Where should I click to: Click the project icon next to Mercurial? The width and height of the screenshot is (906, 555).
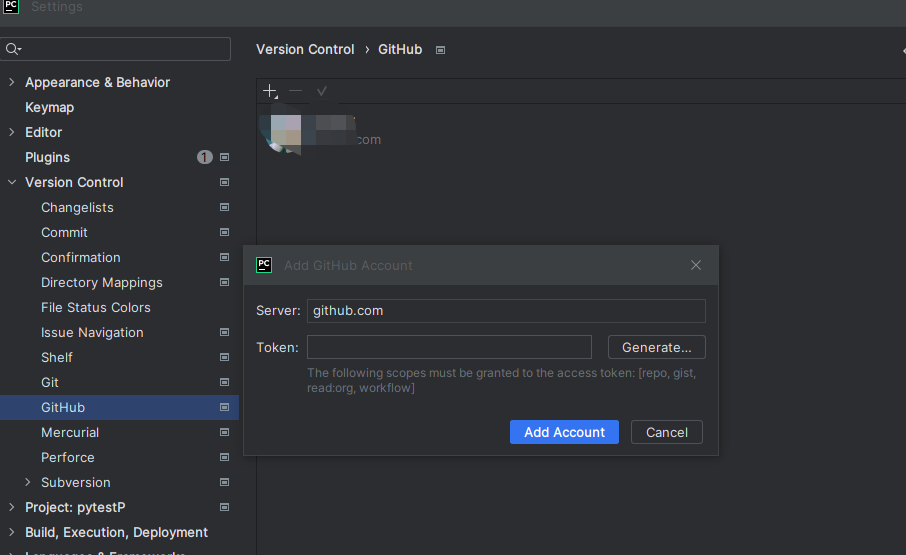[225, 432]
